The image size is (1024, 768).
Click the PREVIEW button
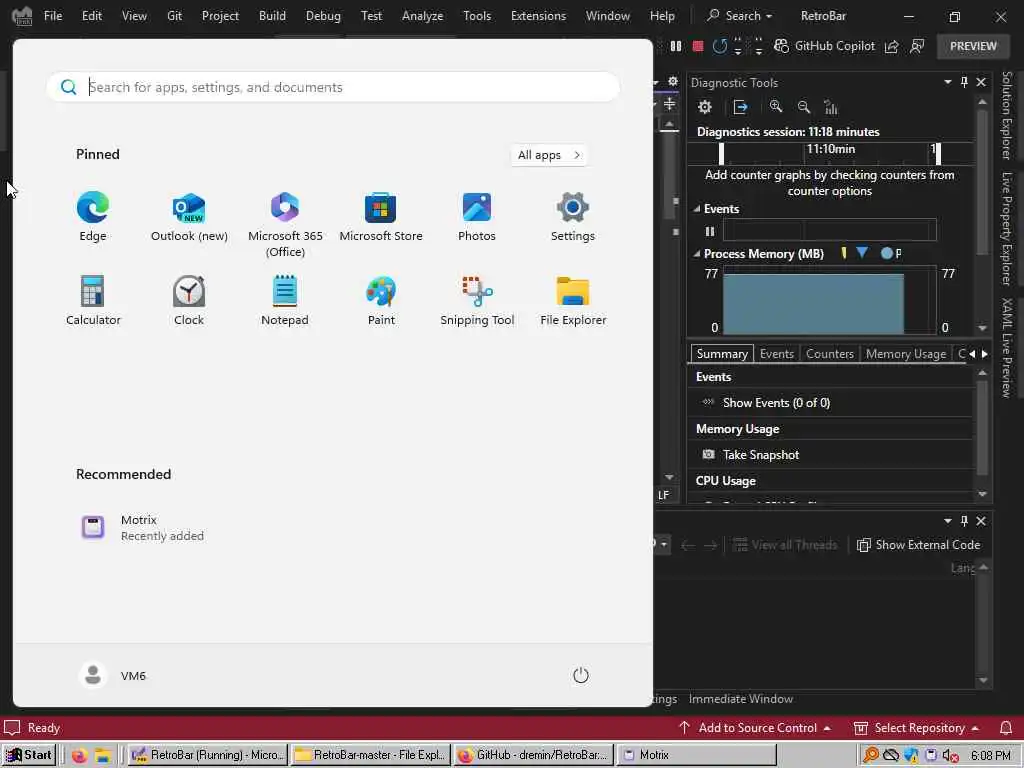pos(973,46)
